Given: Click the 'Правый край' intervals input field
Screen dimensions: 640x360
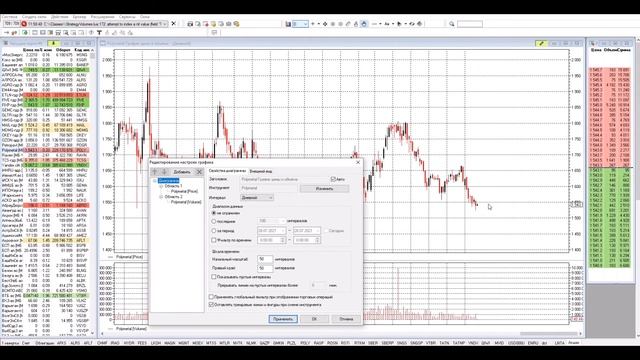Looking at the screenshot, I should tap(265, 268).
